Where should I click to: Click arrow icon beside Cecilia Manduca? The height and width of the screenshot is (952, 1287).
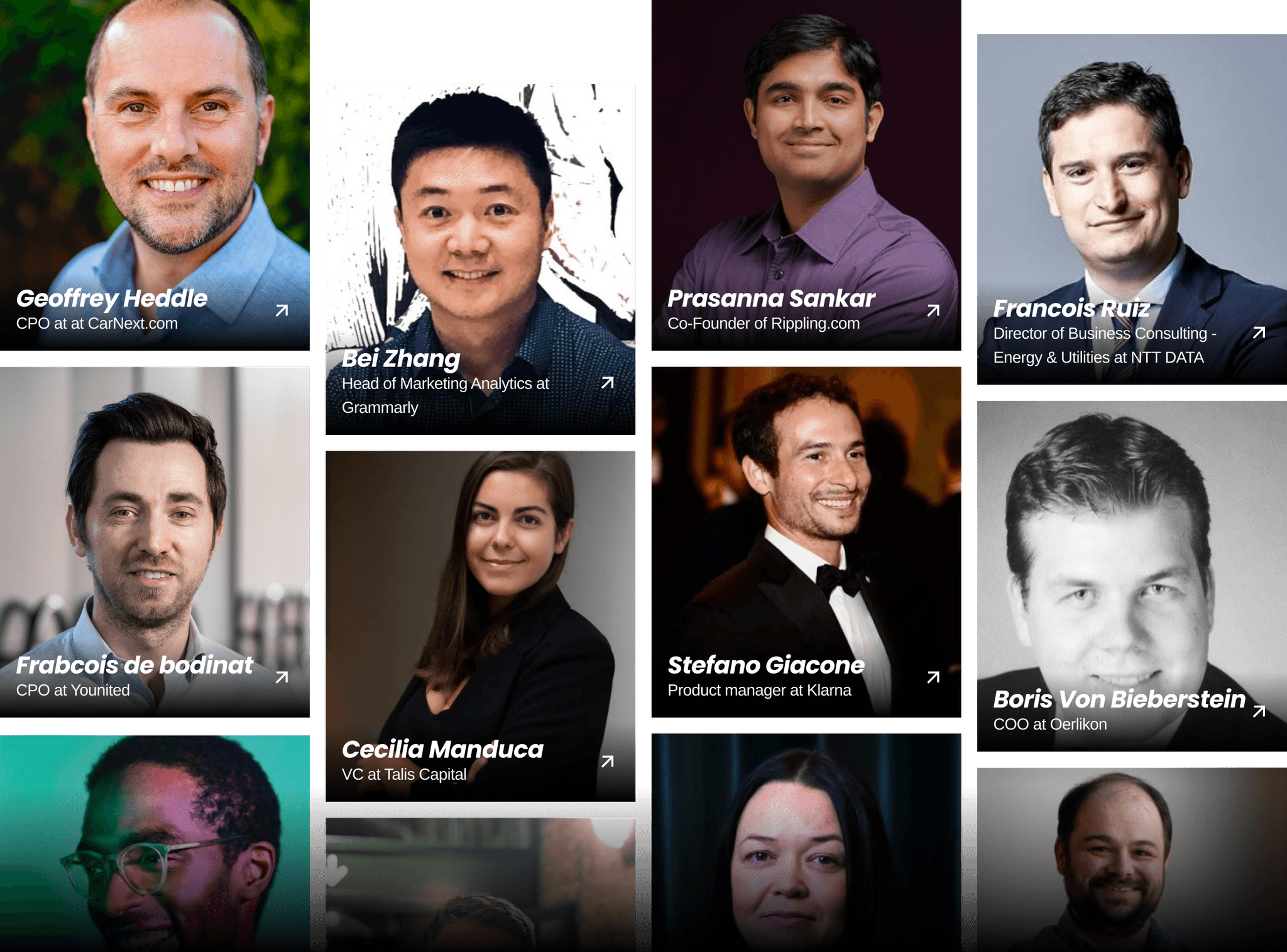point(608,762)
